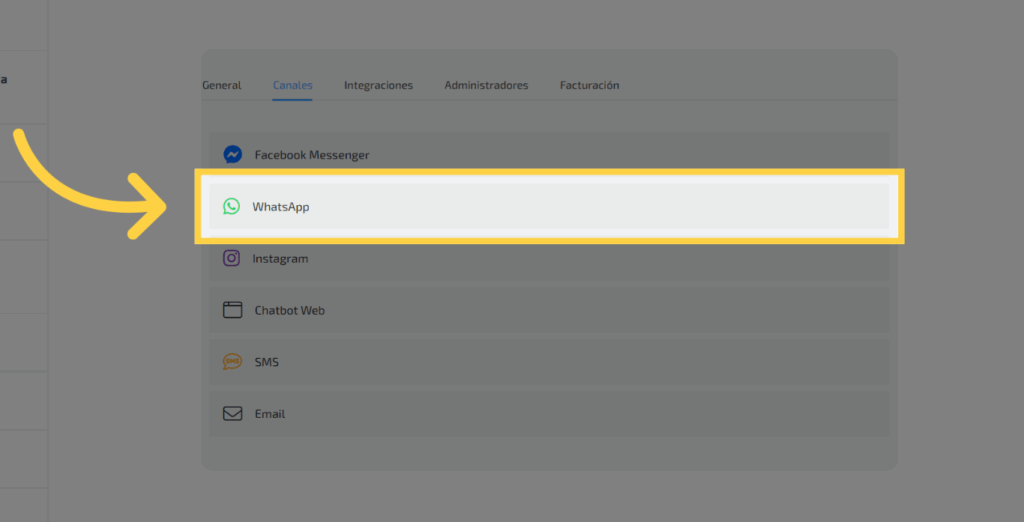Click the yellow arrow pointing to WhatsApp
Screen dimensions: 1024x522
[90, 190]
